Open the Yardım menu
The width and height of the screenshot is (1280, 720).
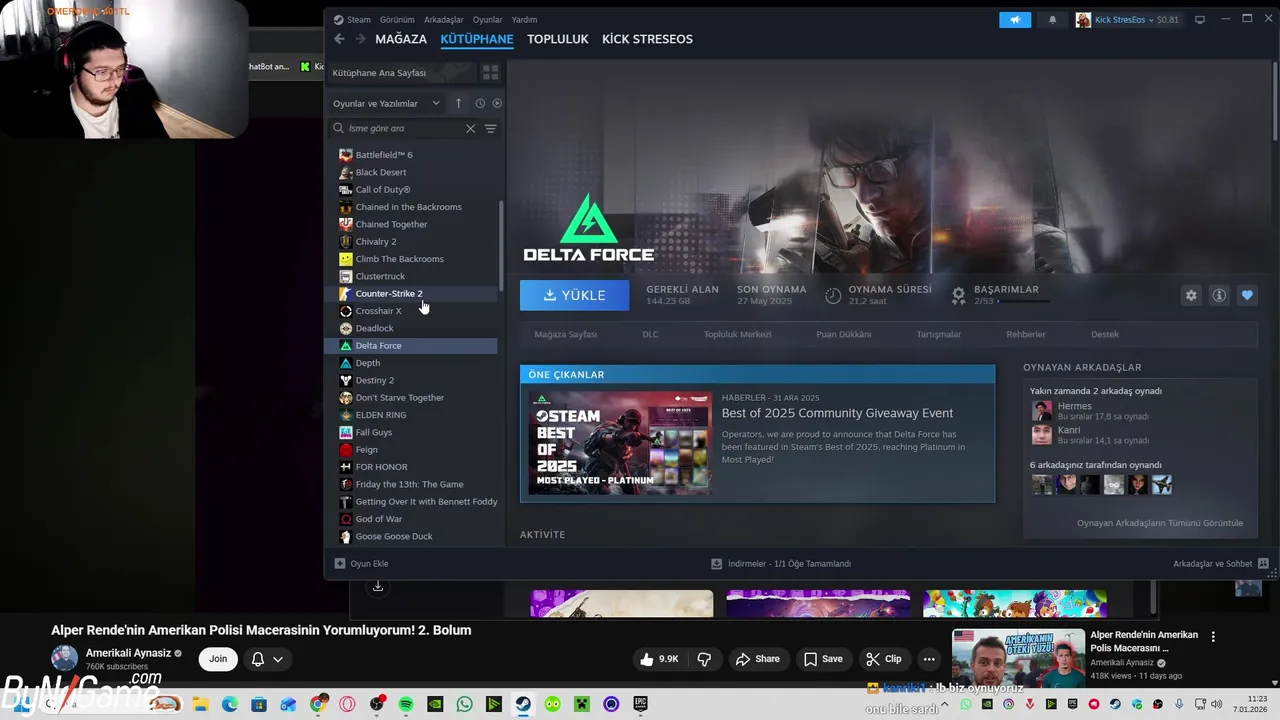524,19
